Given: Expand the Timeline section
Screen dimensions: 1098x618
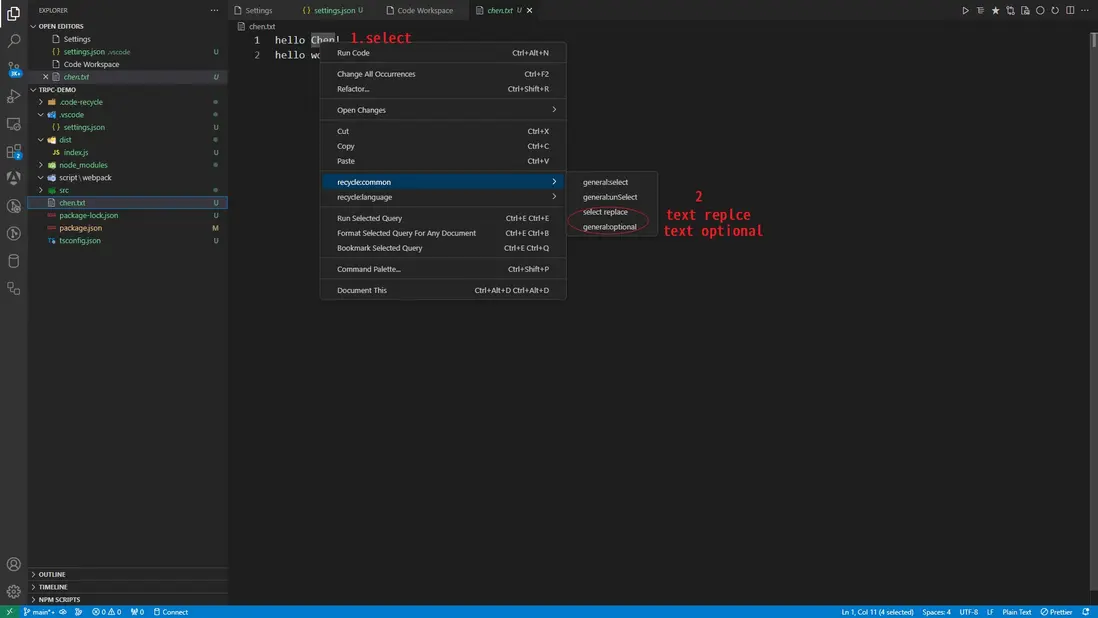Looking at the screenshot, I should [33, 587].
